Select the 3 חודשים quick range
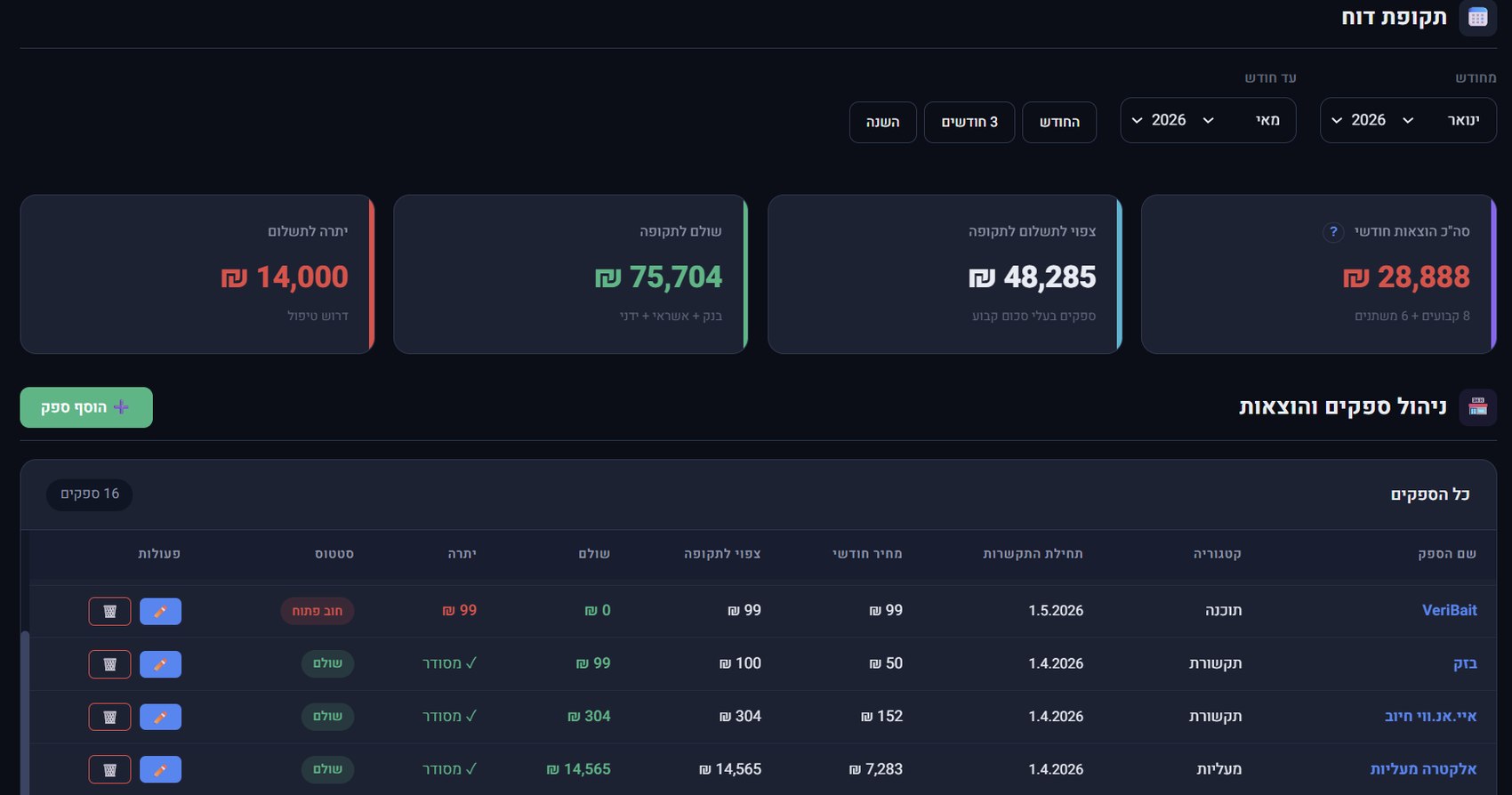1512x795 pixels. coord(969,122)
